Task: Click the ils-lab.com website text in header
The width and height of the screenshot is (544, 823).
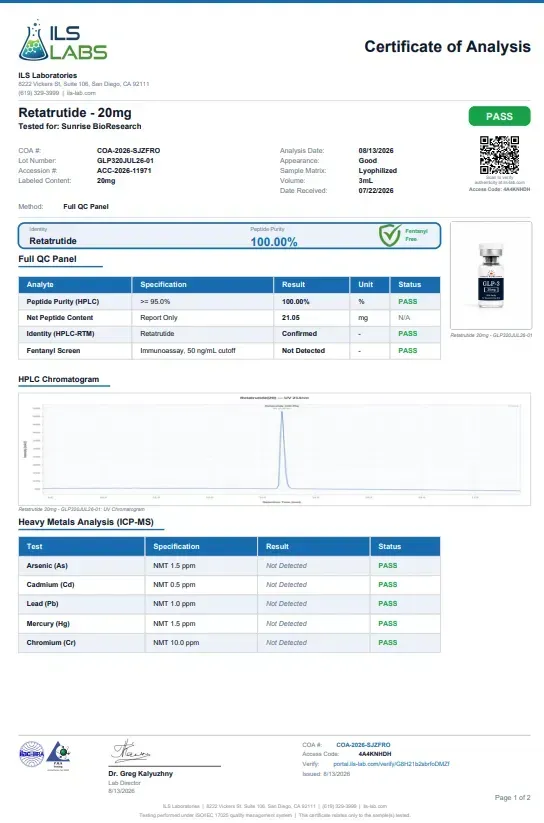Action: [x=81, y=93]
